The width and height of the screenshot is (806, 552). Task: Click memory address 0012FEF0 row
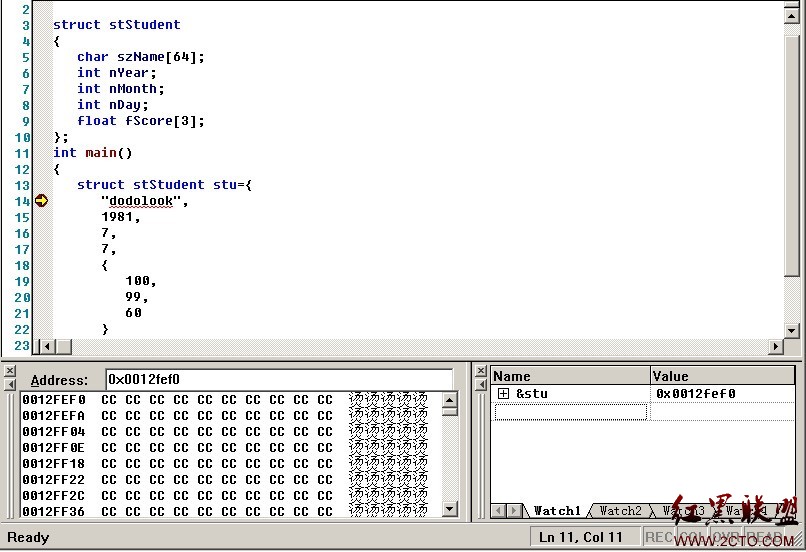225,399
